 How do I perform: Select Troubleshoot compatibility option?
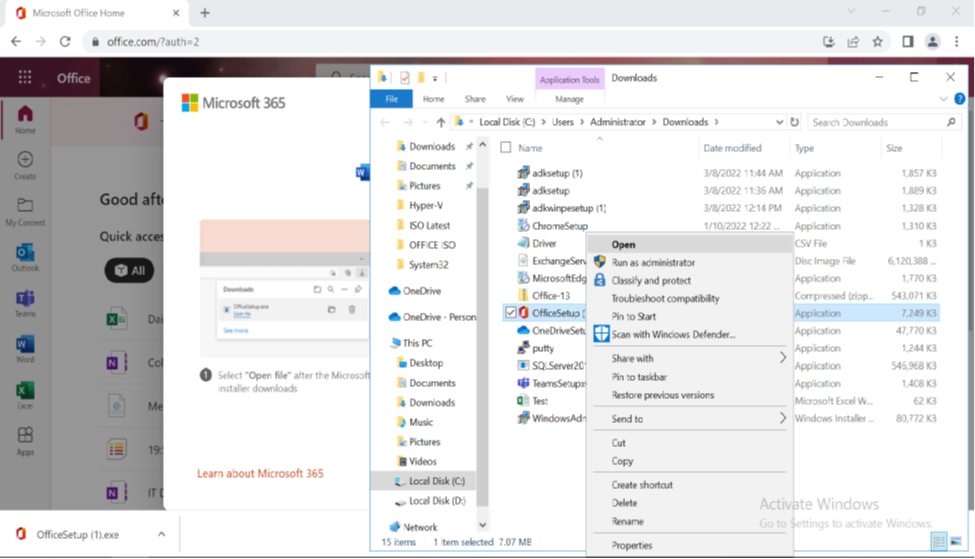tap(690, 298)
